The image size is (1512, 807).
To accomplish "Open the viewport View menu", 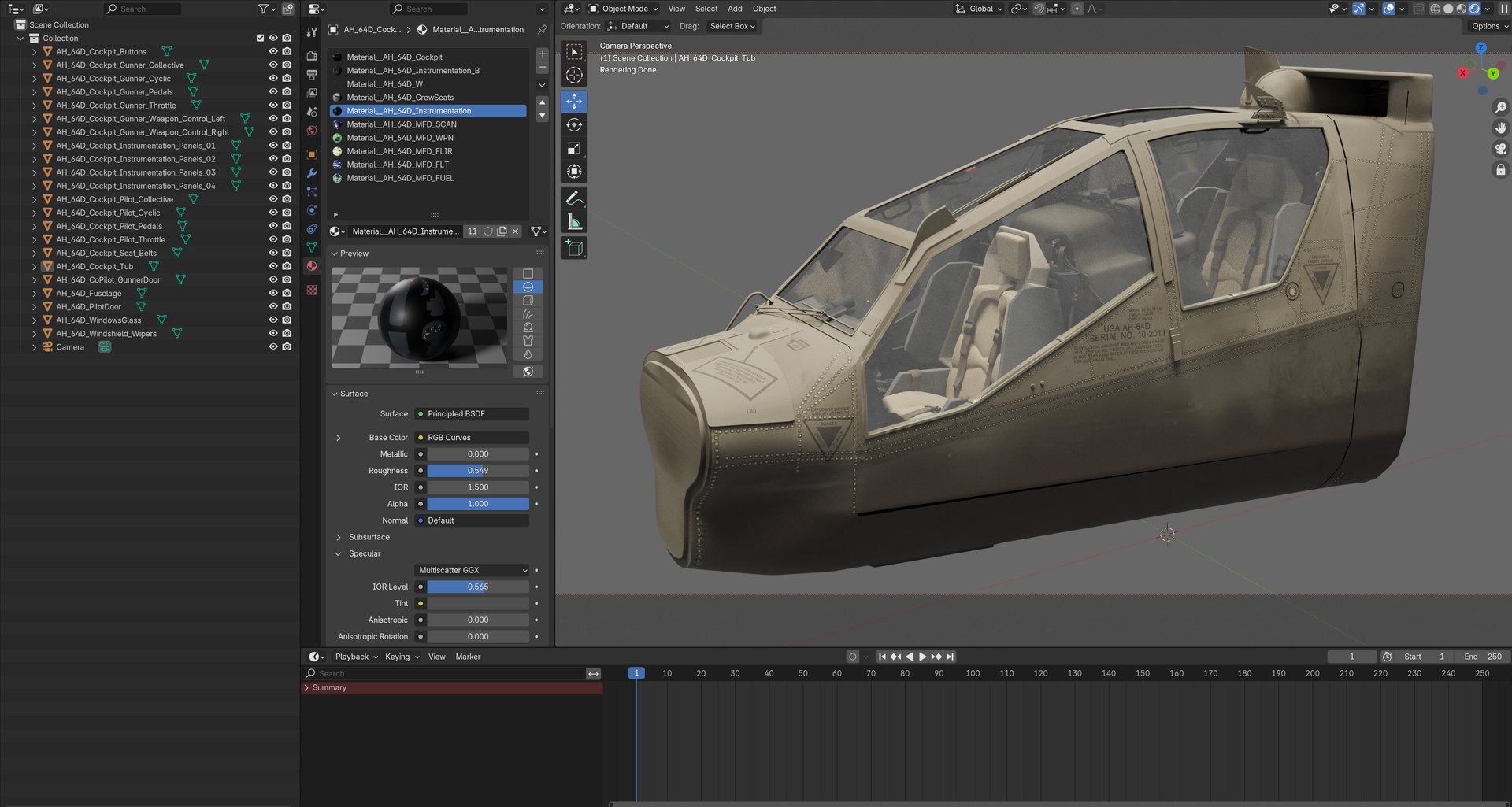I will (x=676, y=9).
